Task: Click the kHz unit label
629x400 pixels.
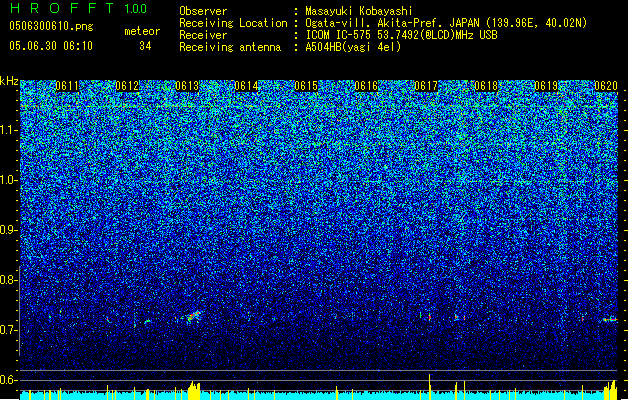Action: pyautogui.click(x=9, y=81)
